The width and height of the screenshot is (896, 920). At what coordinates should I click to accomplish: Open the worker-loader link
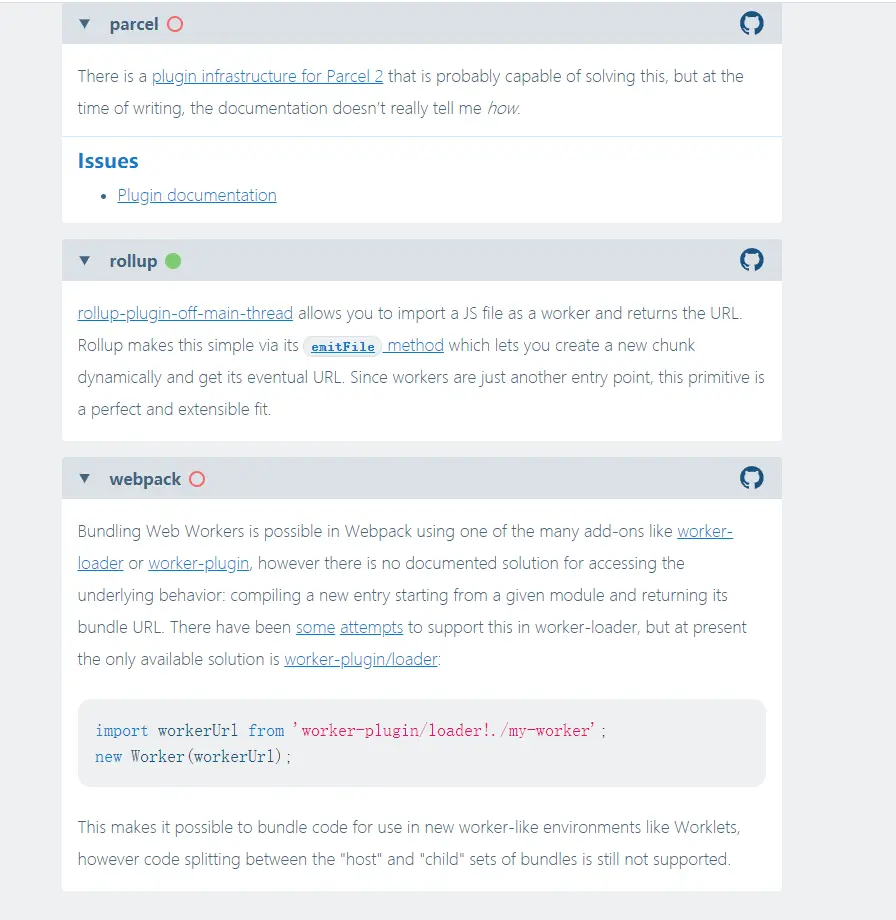[x=705, y=531]
